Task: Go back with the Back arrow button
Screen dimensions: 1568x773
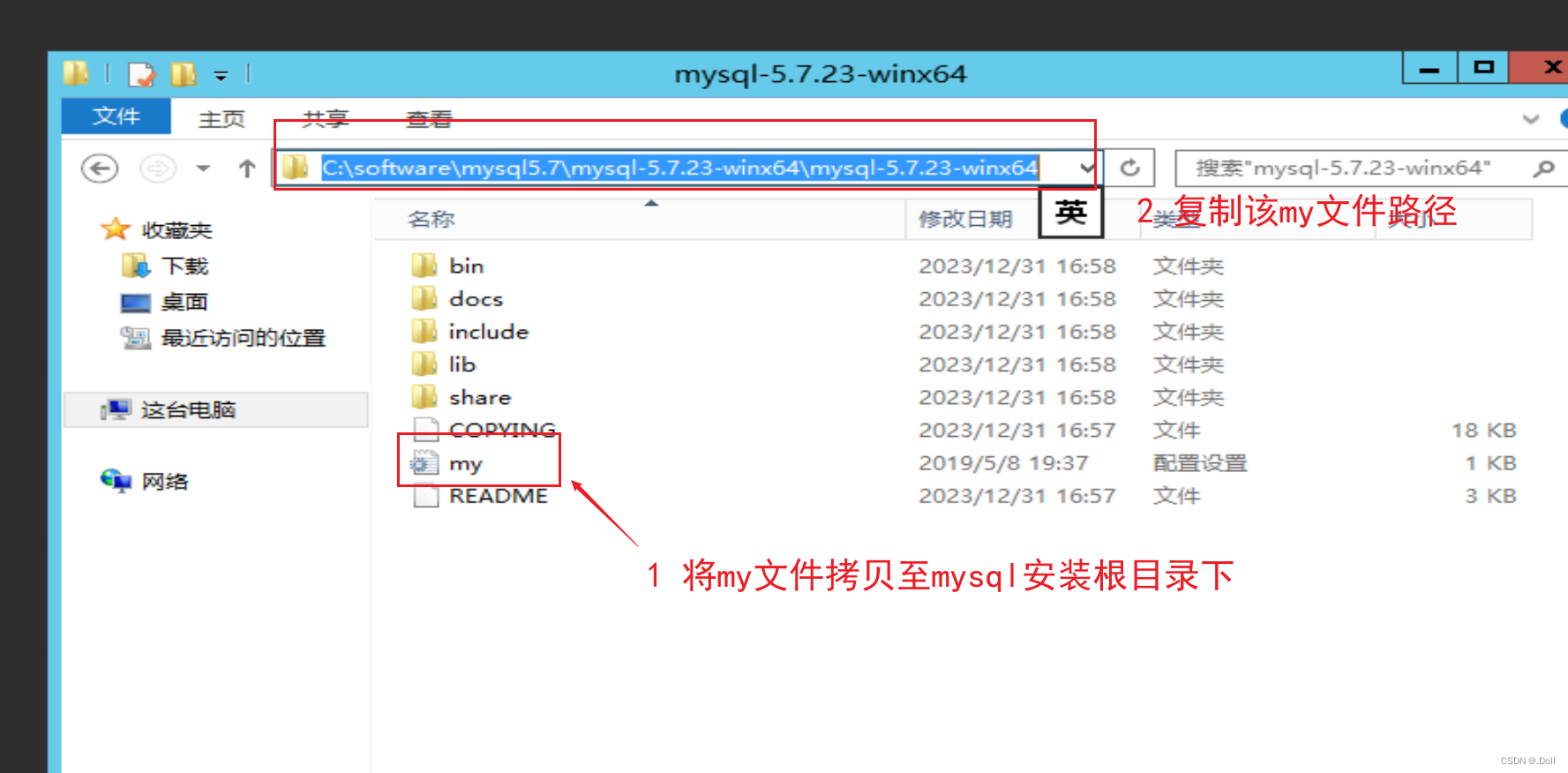Action: point(100,168)
